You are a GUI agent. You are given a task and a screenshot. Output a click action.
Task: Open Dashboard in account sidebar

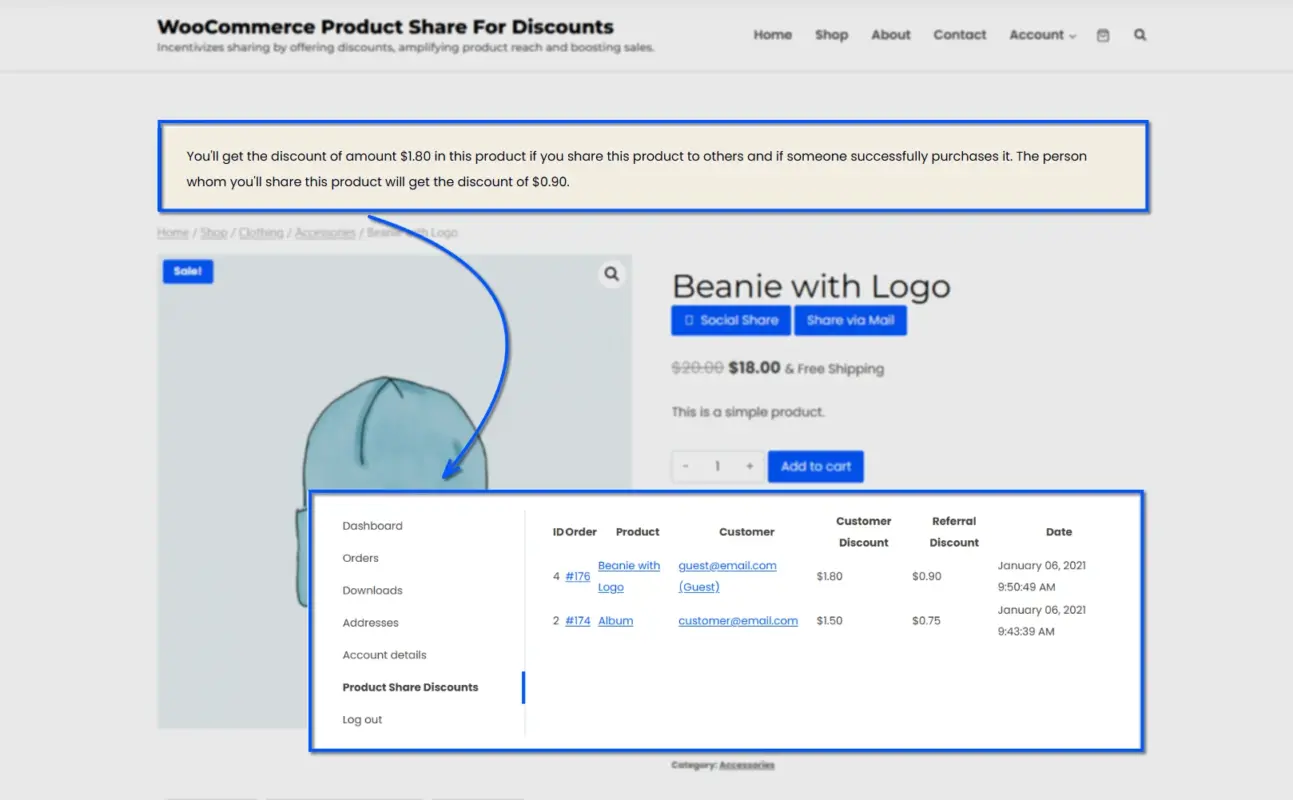click(x=372, y=526)
